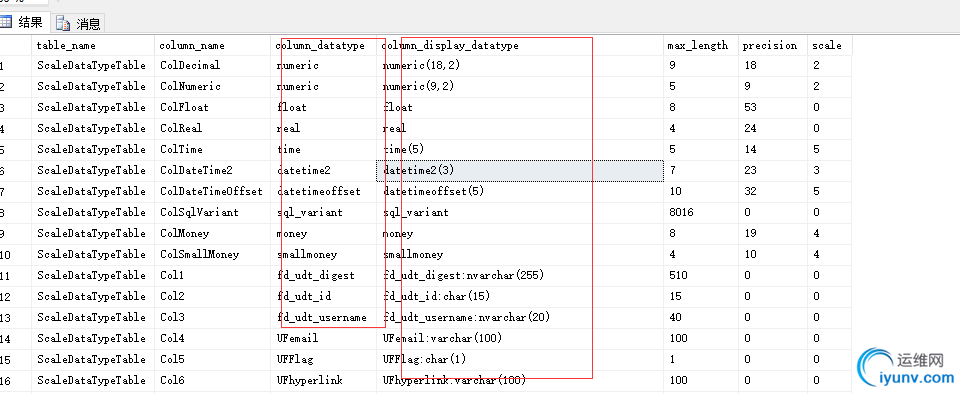
Task: Click the UFFlag:char(1) cell
Action: [x=520, y=359]
